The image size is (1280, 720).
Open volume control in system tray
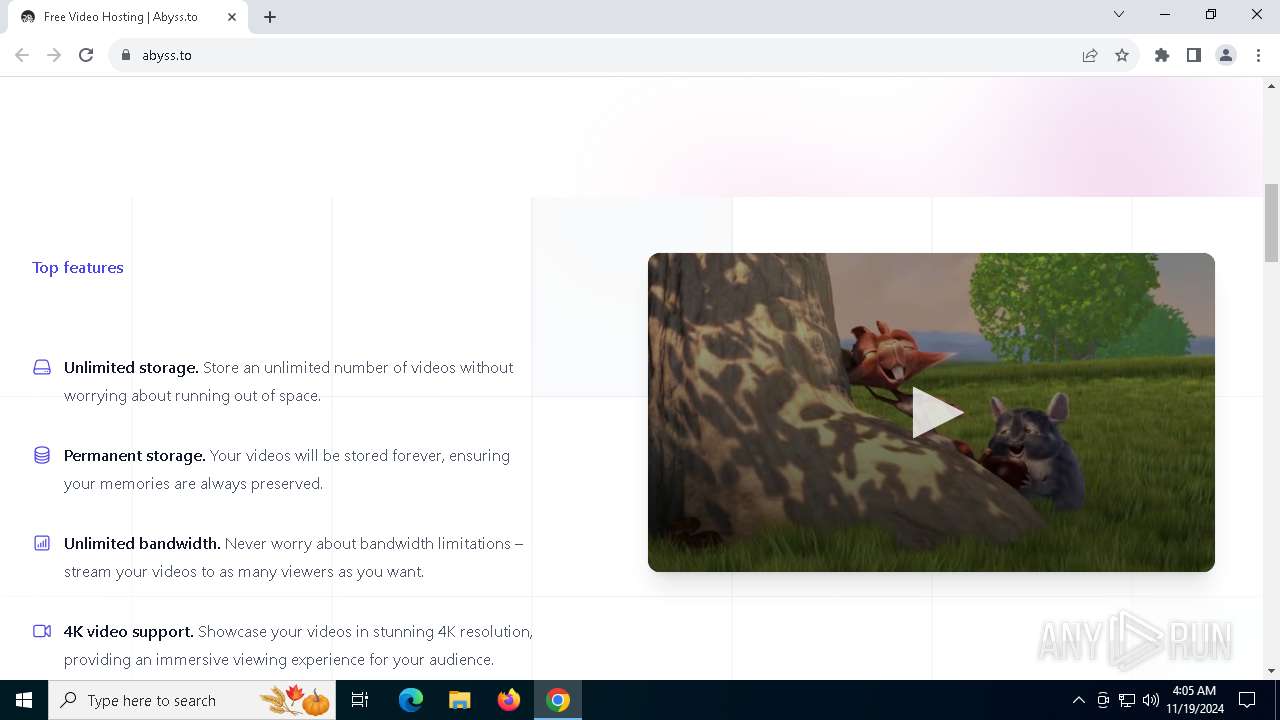(1150, 700)
